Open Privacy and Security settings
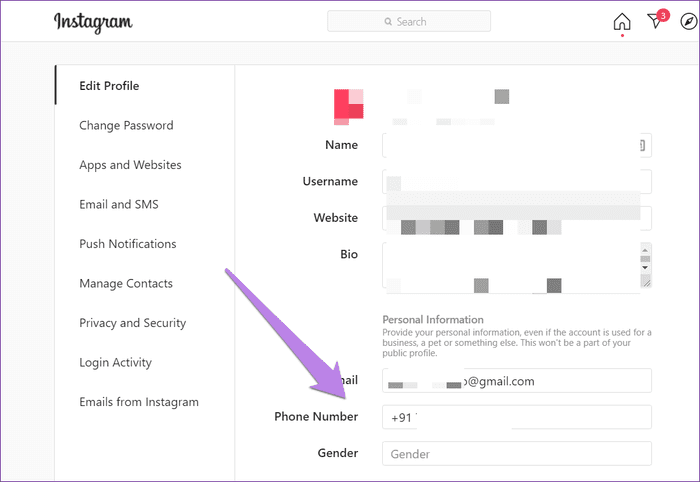Viewport: 700px width, 482px height. point(133,323)
